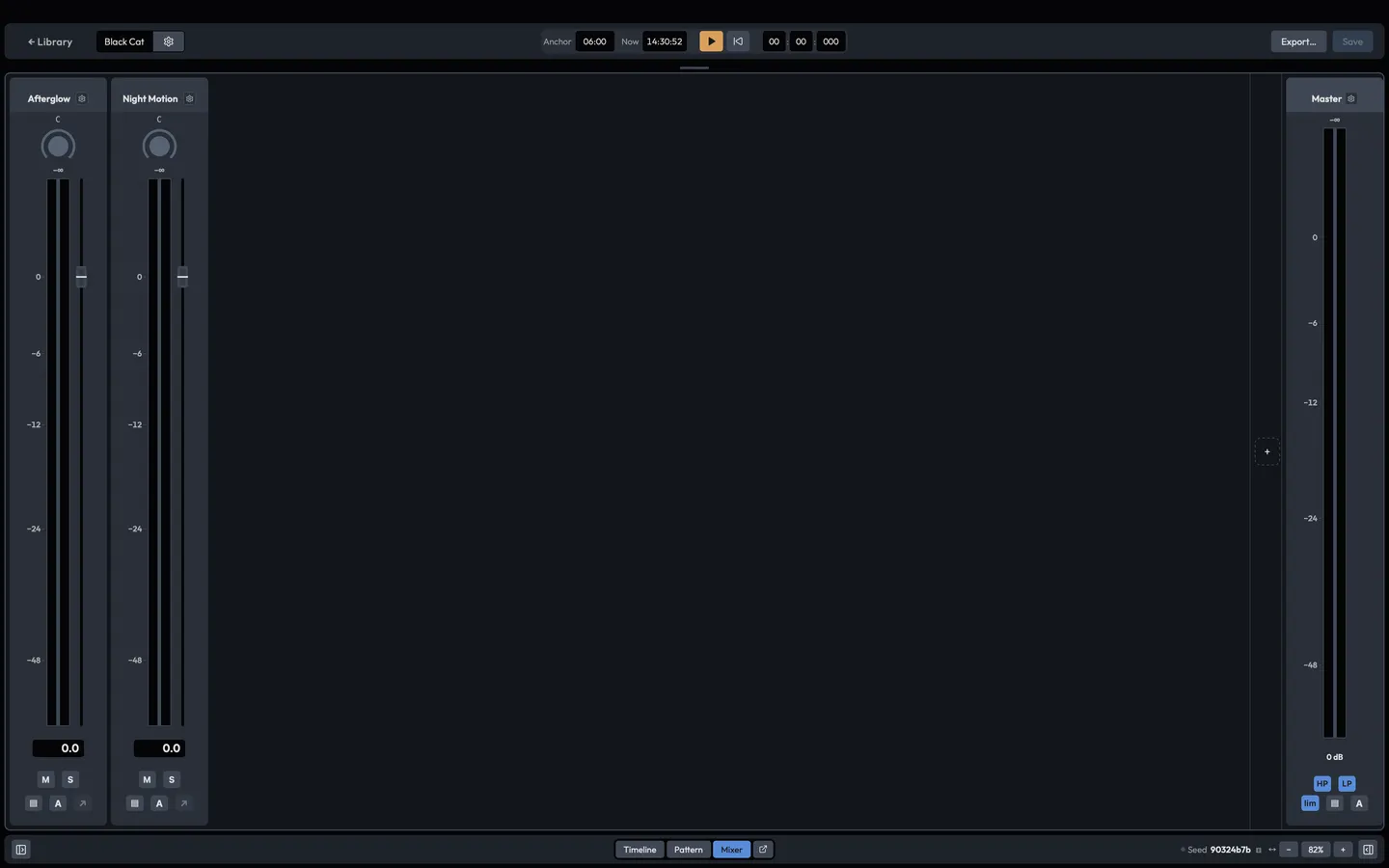Viewport: 1389px width, 868px height.
Task: Toggle Master HP filter
Action: coord(1322,784)
